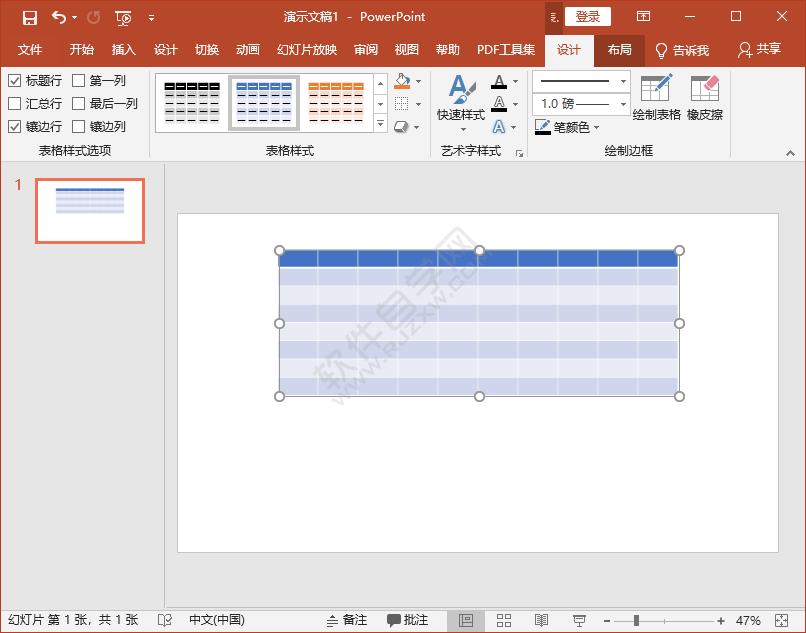
Task: Open the 插入 ribbon tab
Action: coord(124,49)
